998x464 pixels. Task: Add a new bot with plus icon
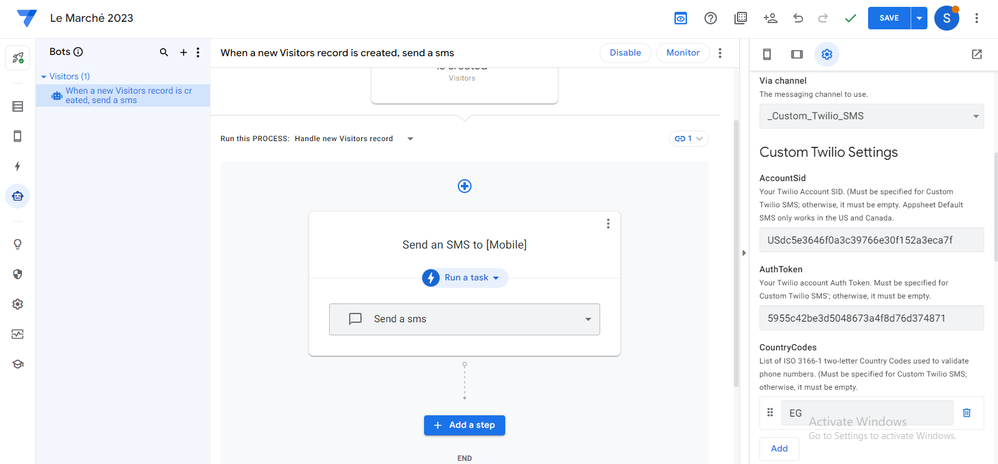[x=183, y=52]
